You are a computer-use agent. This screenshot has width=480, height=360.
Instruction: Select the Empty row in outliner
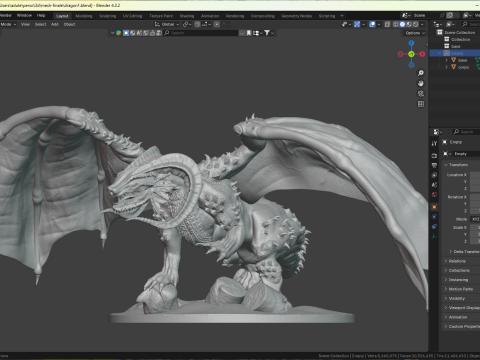[x=455, y=53]
